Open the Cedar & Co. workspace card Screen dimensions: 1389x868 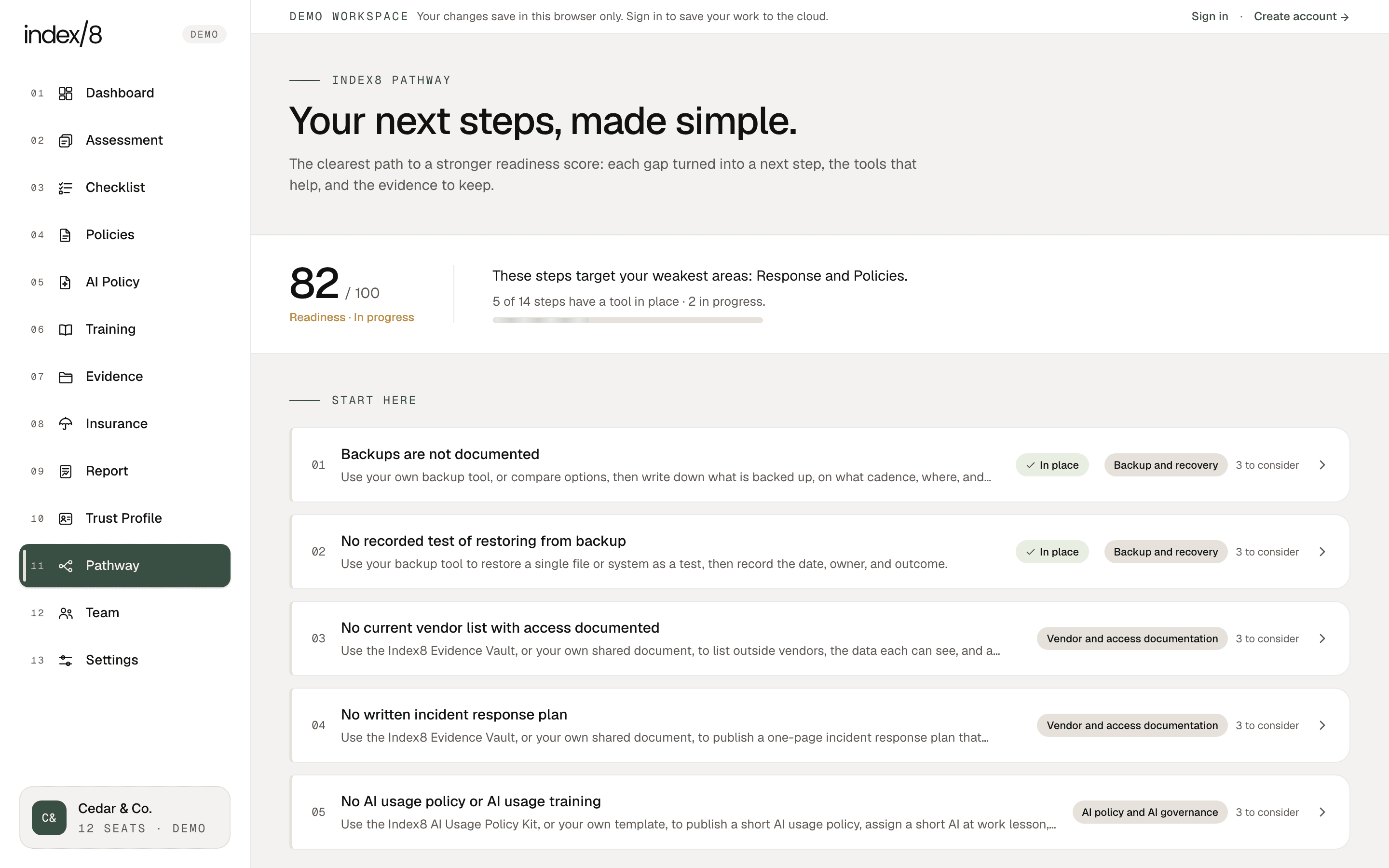pyautogui.click(x=124, y=817)
